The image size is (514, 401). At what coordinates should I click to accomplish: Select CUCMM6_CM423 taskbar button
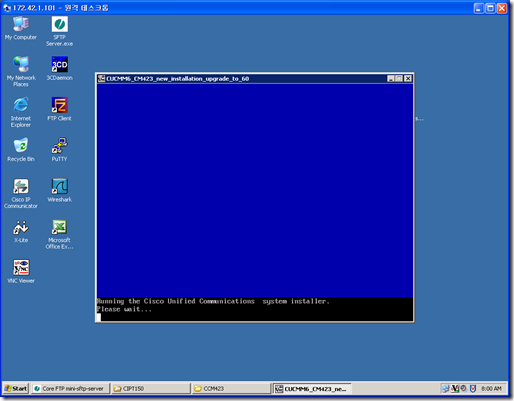pos(312,388)
